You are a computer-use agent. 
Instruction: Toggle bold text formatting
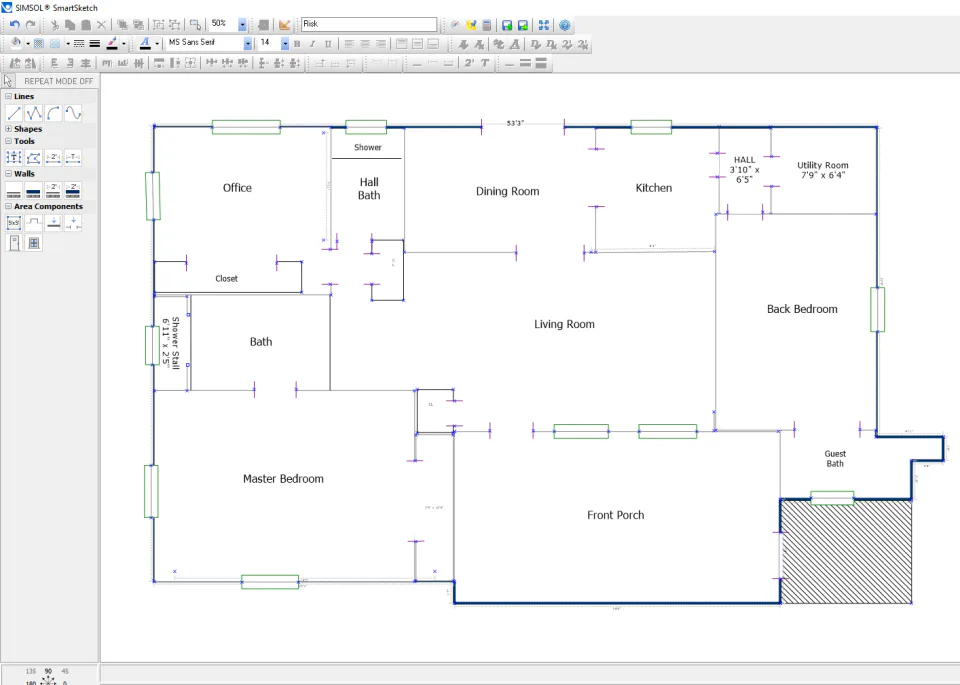pyautogui.click(x=297, y=43)
